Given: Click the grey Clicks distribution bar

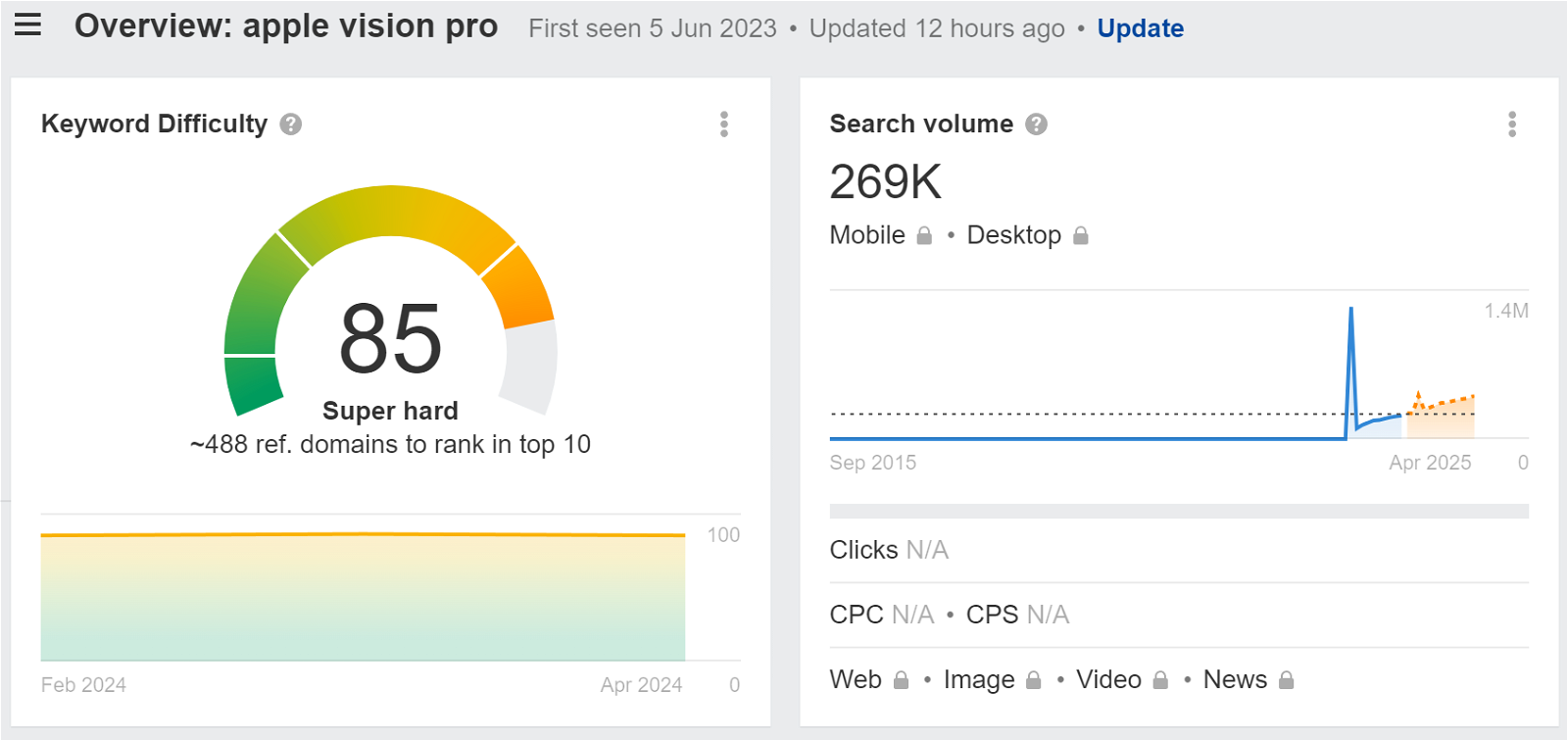Looking at the screenshot, I should click(x=1179, y=511).
